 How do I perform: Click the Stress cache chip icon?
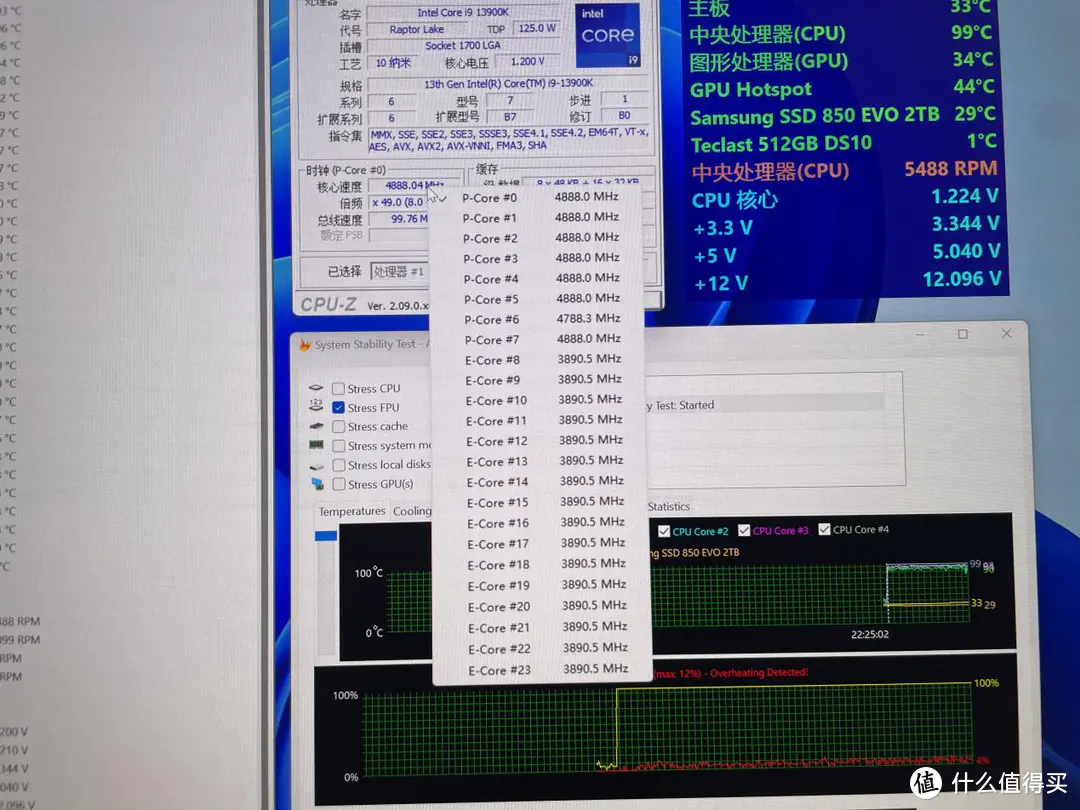pos(316,426)
